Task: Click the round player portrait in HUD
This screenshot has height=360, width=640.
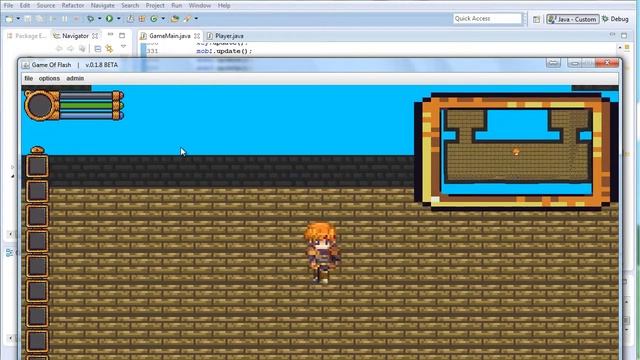Action: tap(40, 106)
